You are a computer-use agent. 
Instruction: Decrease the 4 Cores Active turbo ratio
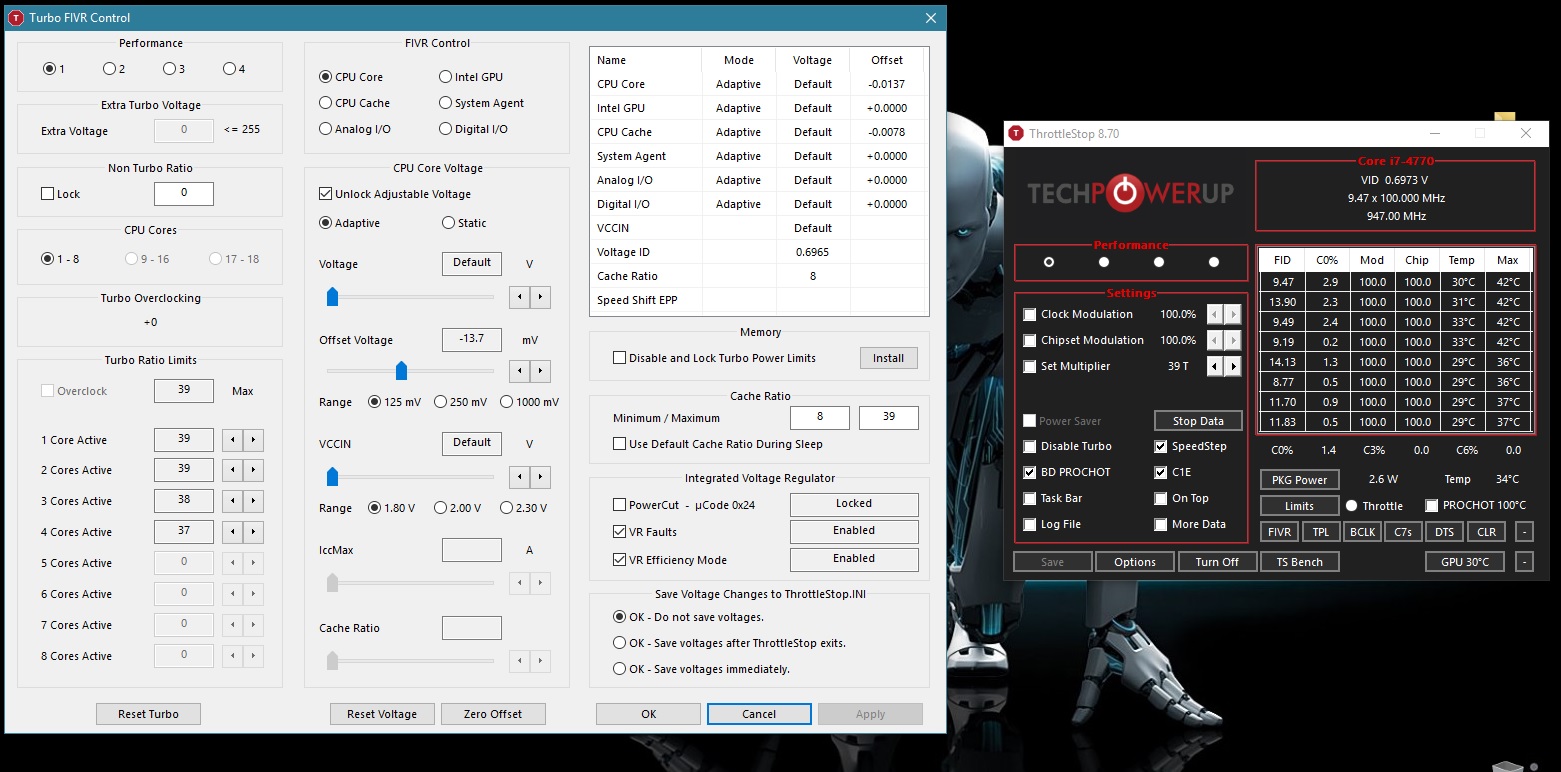click(x=232, y=532)
